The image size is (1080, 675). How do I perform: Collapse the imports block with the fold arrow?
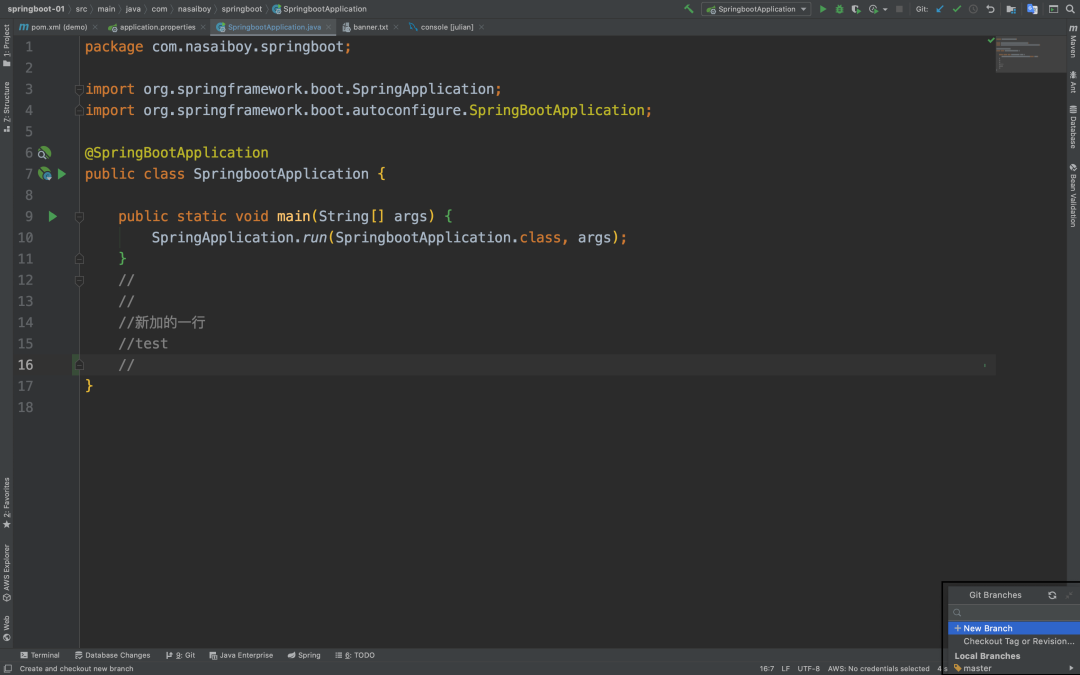pos(78,89)
